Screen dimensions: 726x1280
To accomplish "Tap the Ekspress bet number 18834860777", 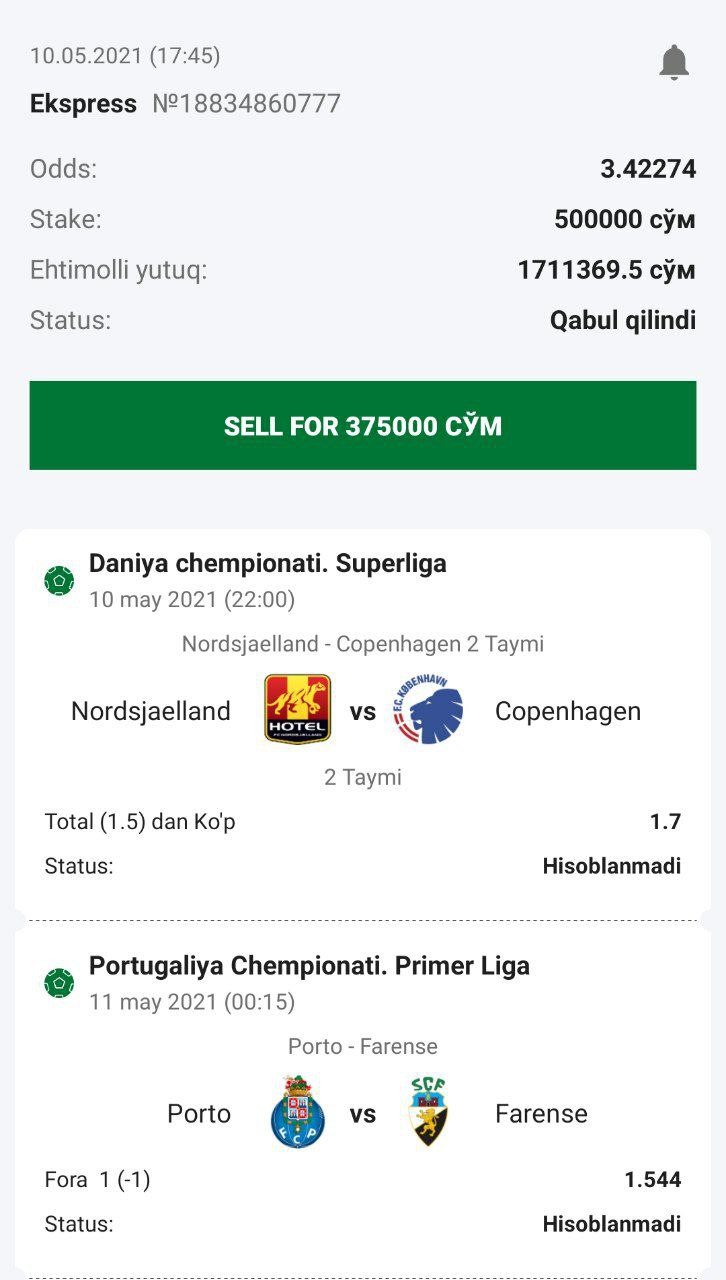I will (246, 104).
